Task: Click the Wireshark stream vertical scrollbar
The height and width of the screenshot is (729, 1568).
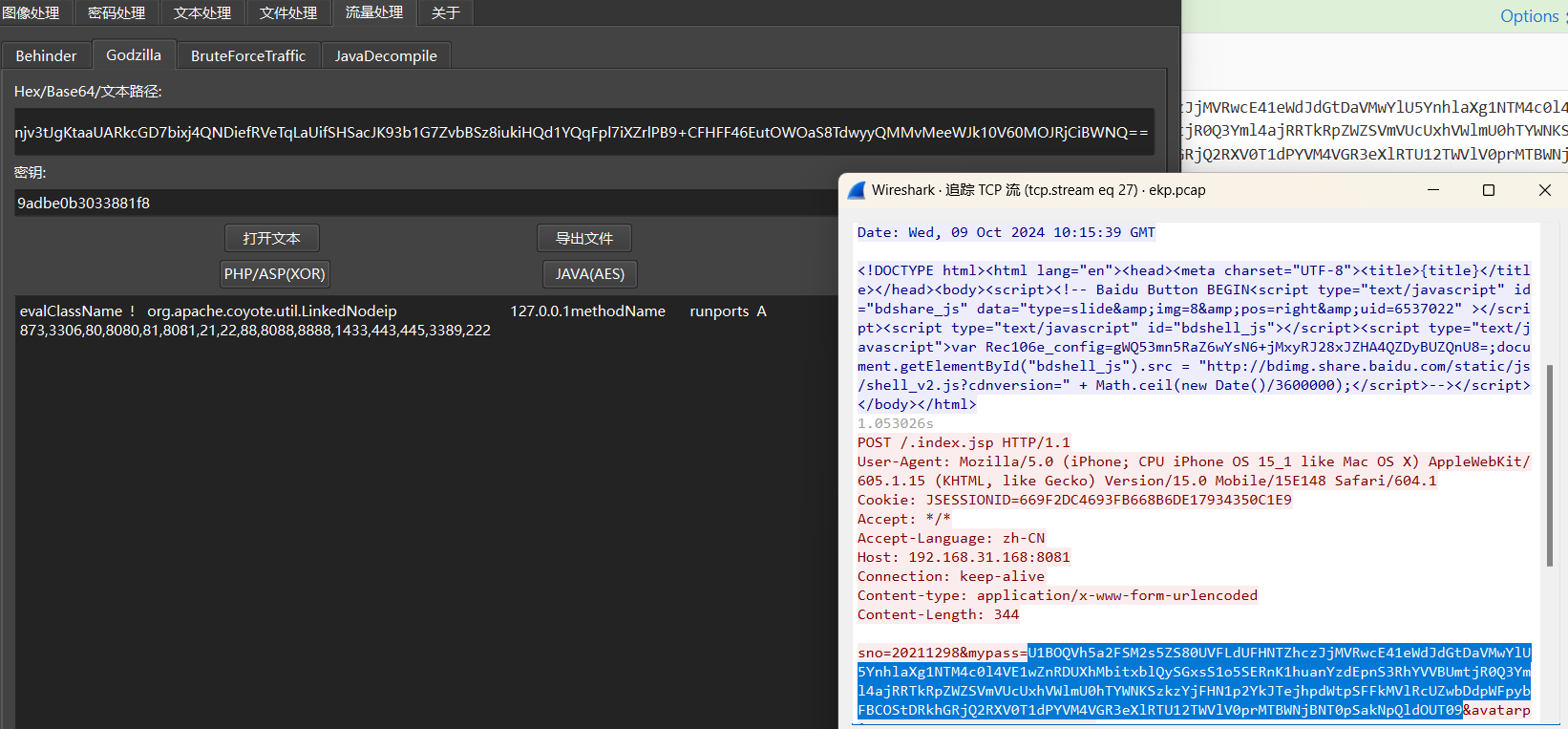Action: tap(1549, 465)
